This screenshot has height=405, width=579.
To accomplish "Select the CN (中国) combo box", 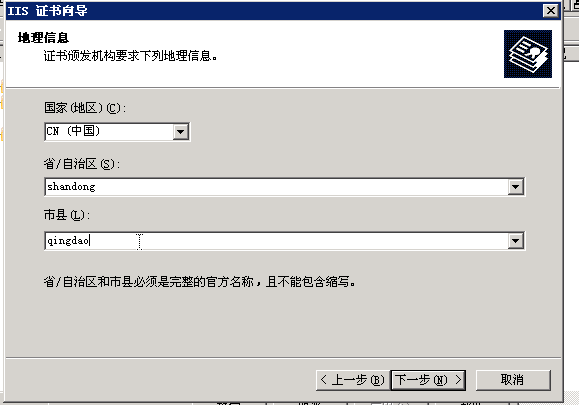I will [117, 131].
